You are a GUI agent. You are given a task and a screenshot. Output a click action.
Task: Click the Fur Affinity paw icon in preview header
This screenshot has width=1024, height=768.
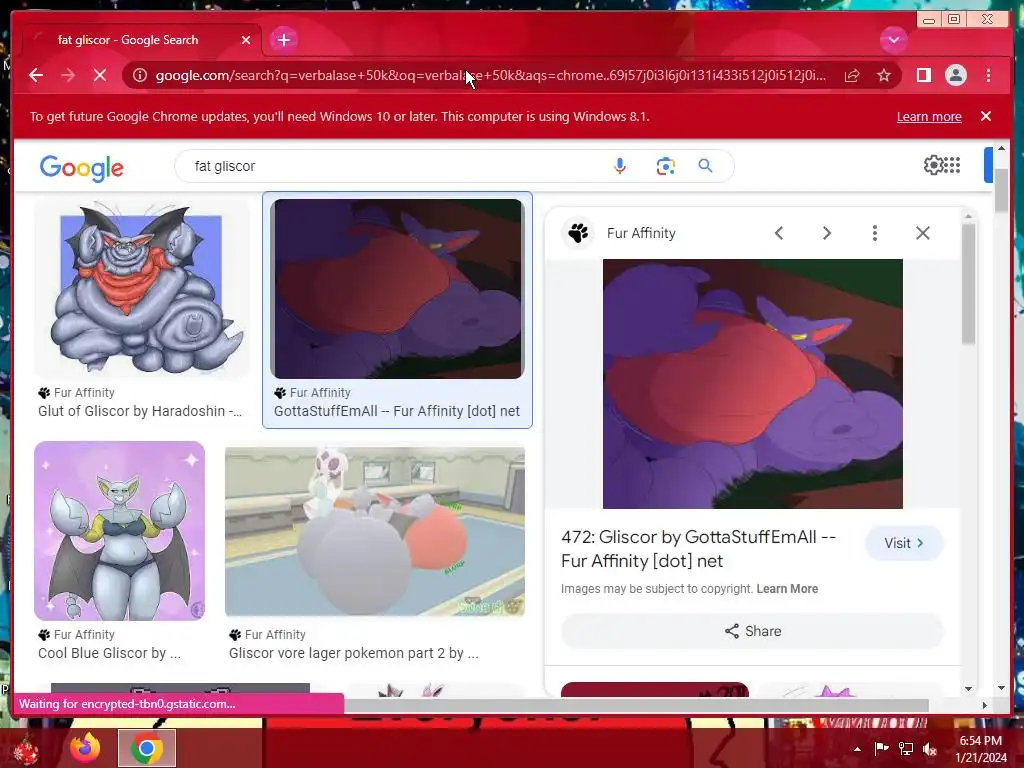pyautogui.click(x=578, y=233)
